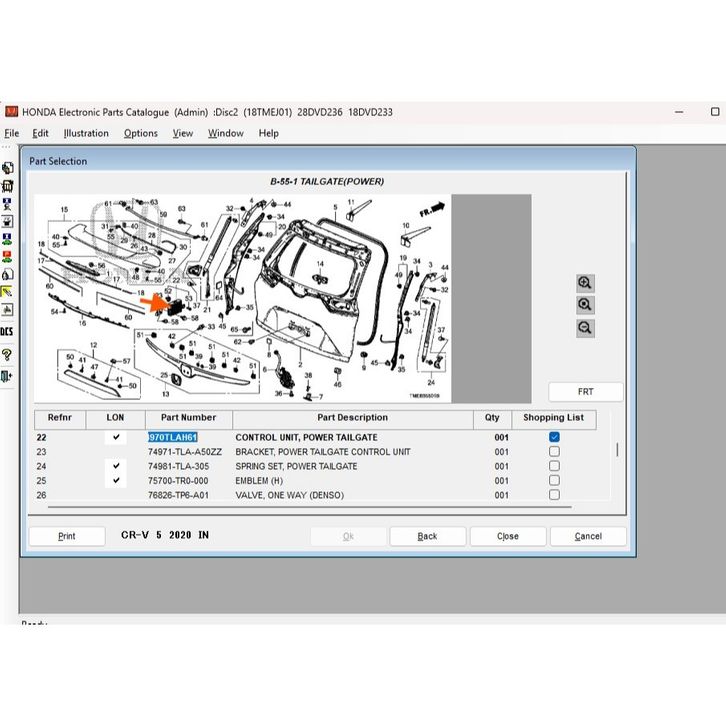726x726 pixels.
Task: Expand the View menu
Action: (182, 133)
